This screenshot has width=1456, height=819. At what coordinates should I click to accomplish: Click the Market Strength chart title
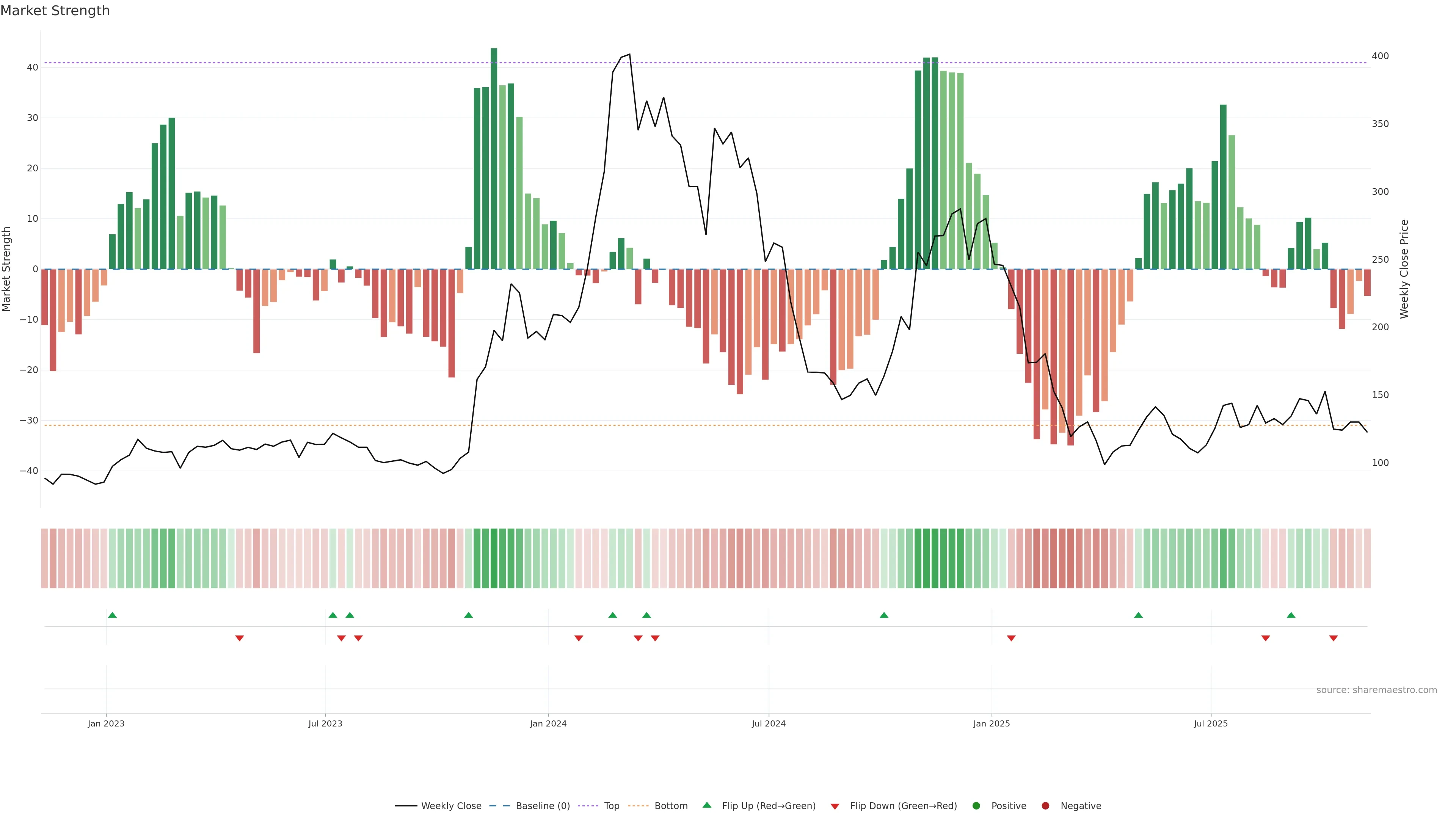55,11
